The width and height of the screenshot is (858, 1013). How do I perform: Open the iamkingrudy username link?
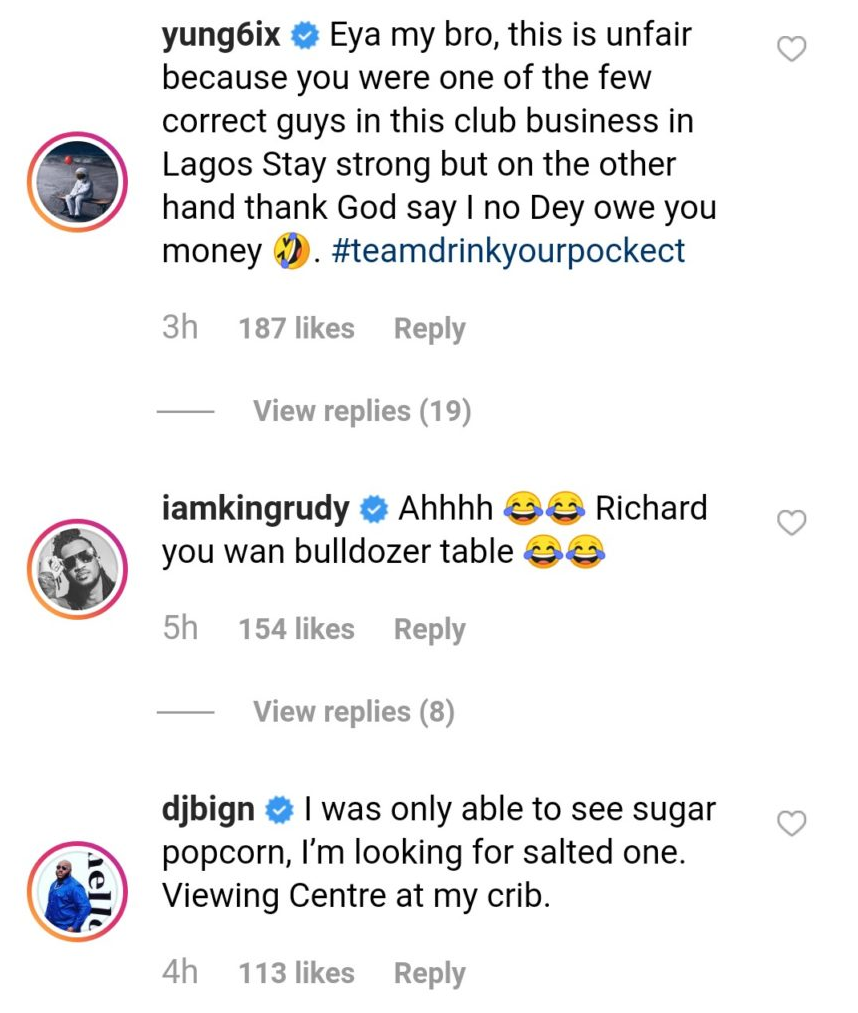tap(256, 509)
